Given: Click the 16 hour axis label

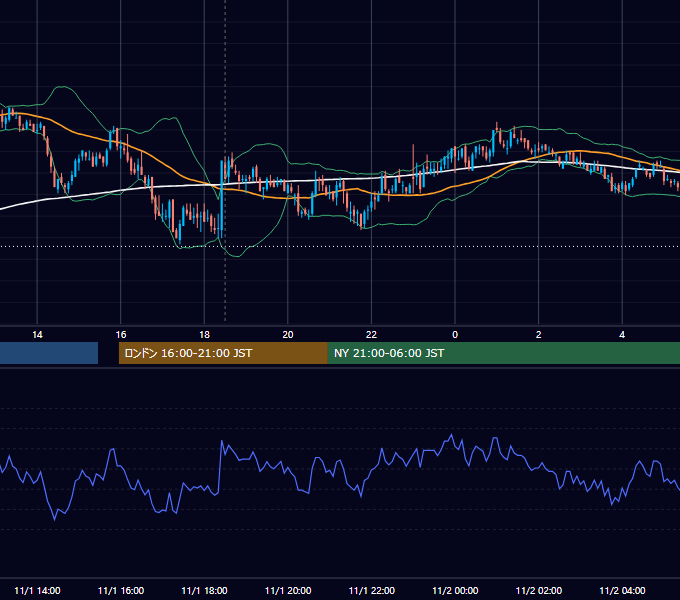Looking at the screenshot, I should (x=121, y=335).
